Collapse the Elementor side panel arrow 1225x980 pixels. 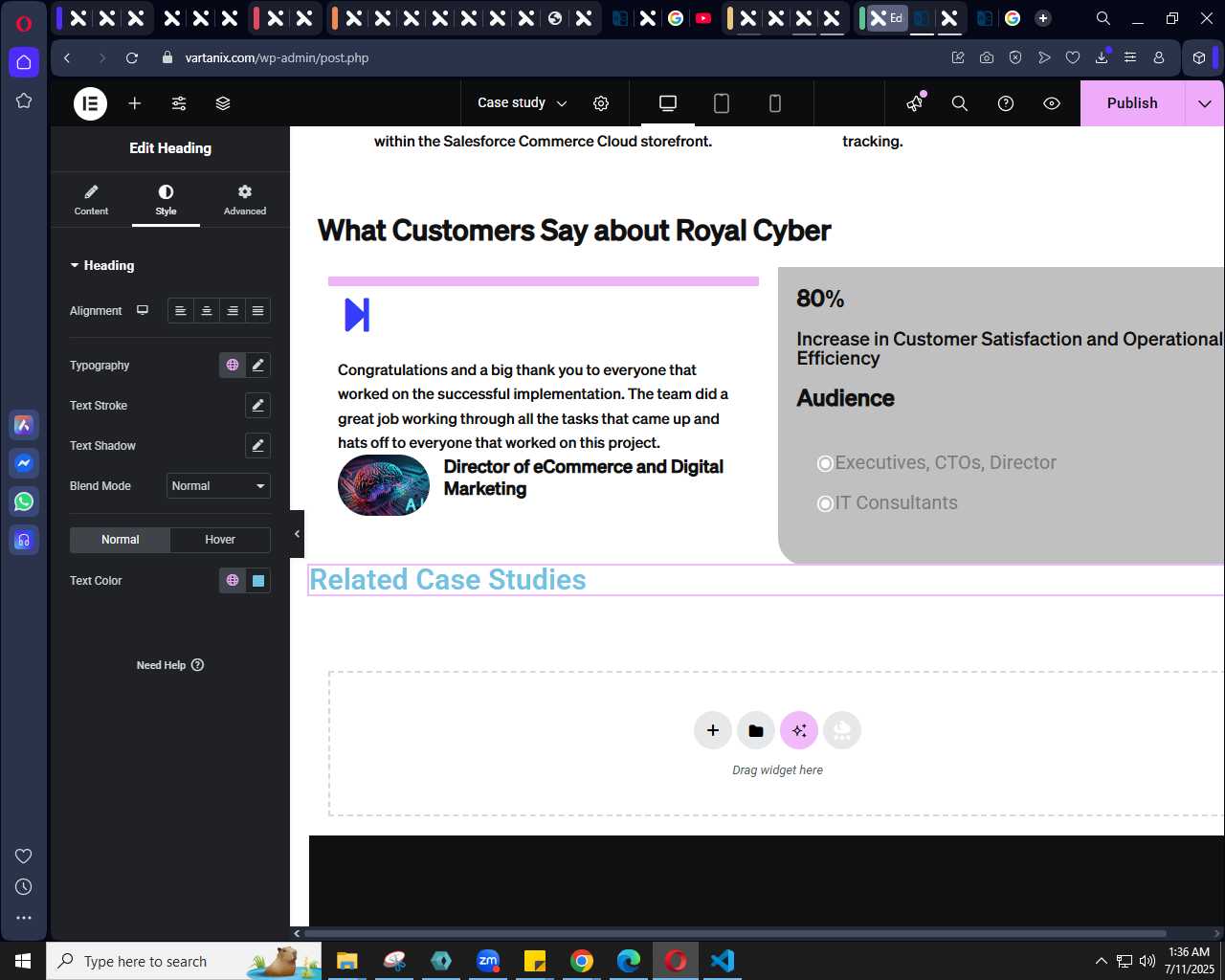[x=297, y=534]
